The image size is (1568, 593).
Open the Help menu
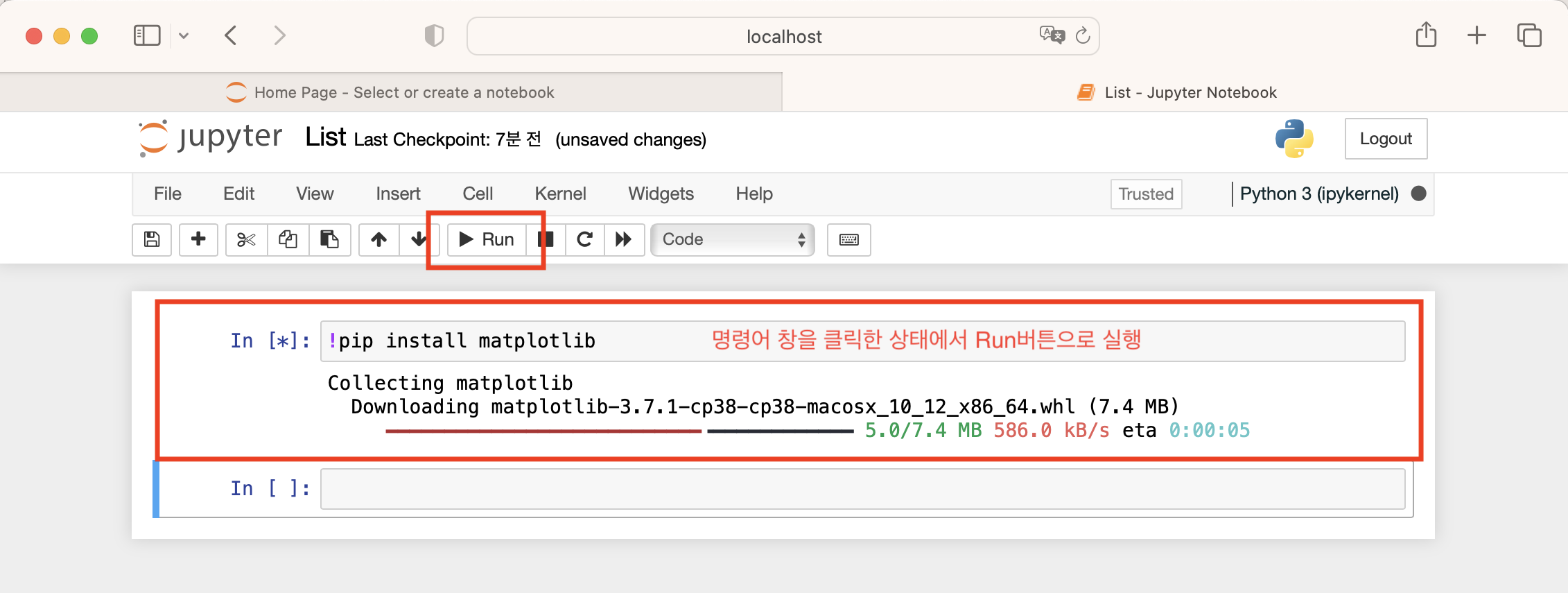[x=754, y=194]
